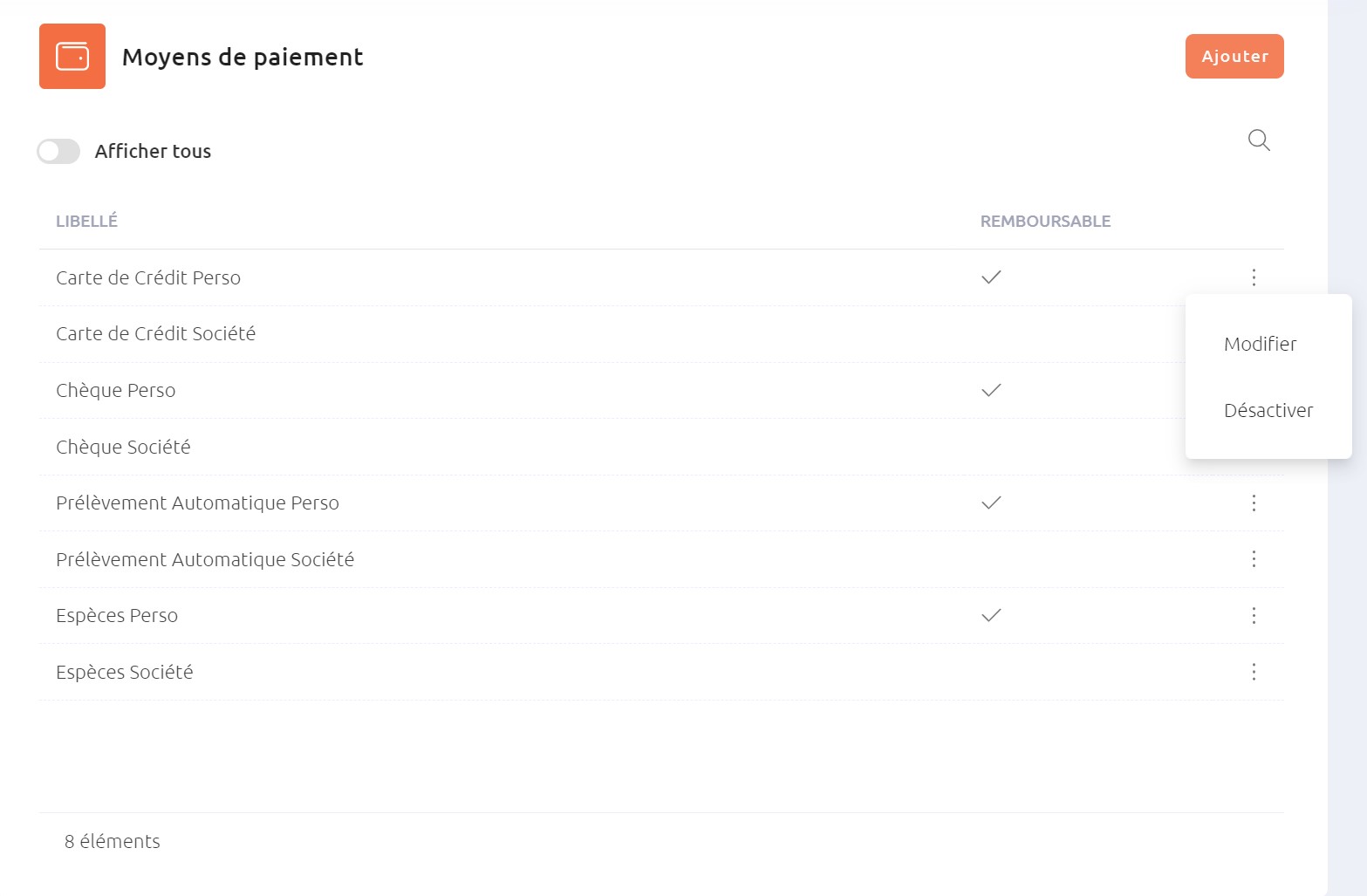The image size is (1367, 896).
Task: Click the Moyens de paiement heading
Action: [x=243, y=57]
